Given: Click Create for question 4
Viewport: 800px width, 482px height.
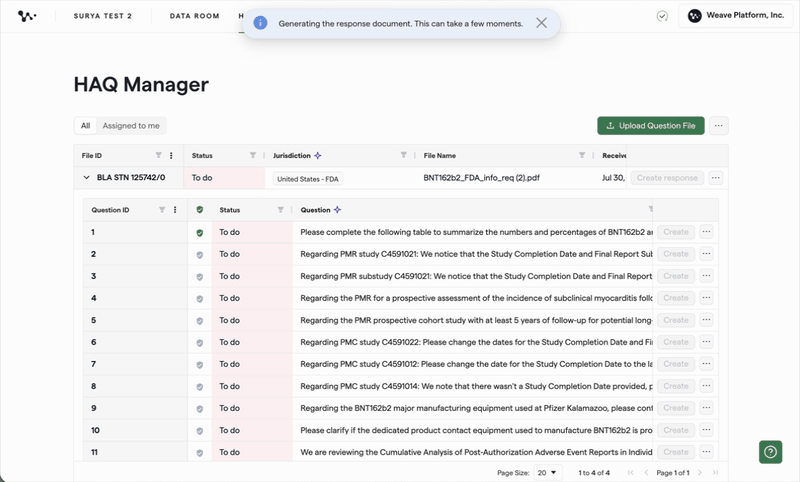Looking at the screenshot, I should tap(676, 298).
